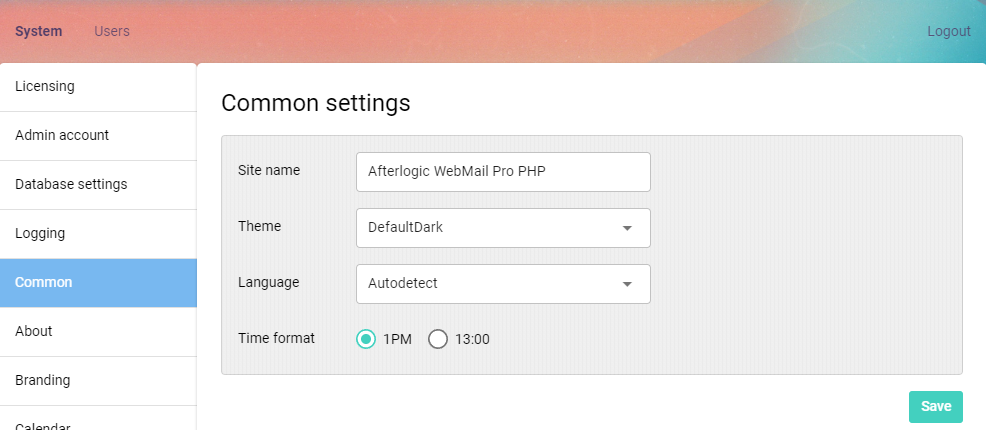
Task: Click the DefaultDark theme combo box
Action: pyautogui.click(x=490, y=228)
